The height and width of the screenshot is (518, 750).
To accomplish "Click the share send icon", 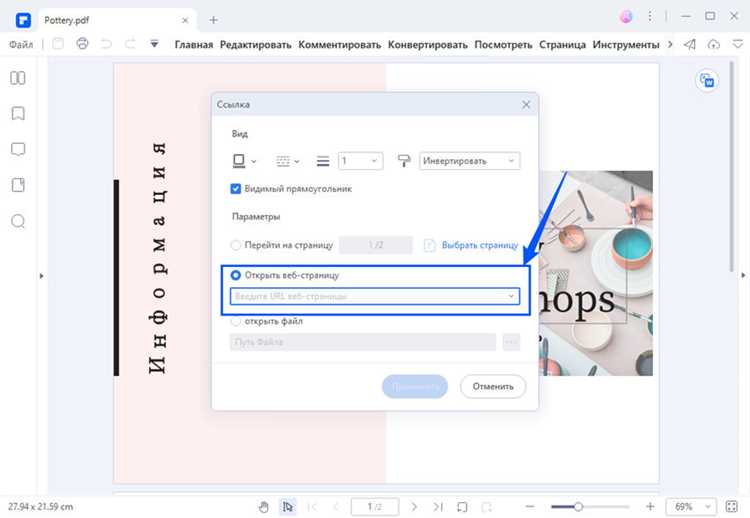I will pyautogui.click(x=690, y=44).
